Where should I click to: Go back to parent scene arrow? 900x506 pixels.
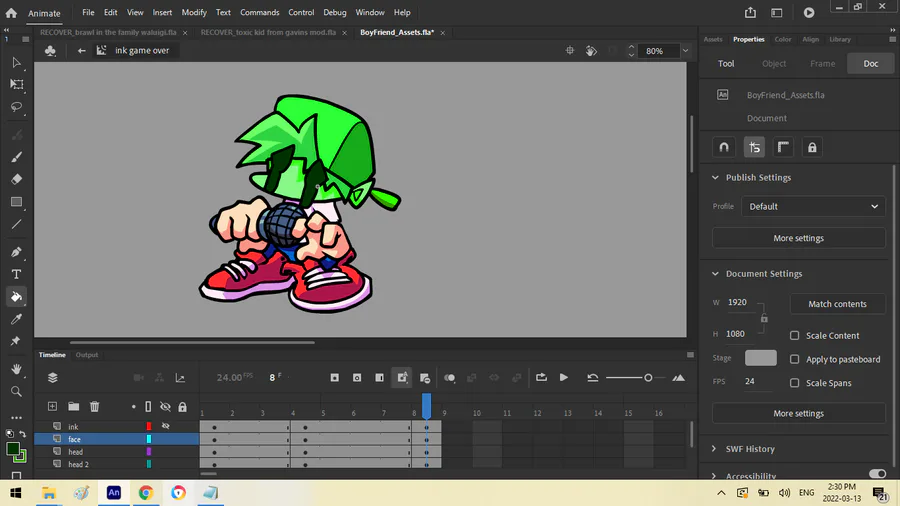click(x=82, y=50)
